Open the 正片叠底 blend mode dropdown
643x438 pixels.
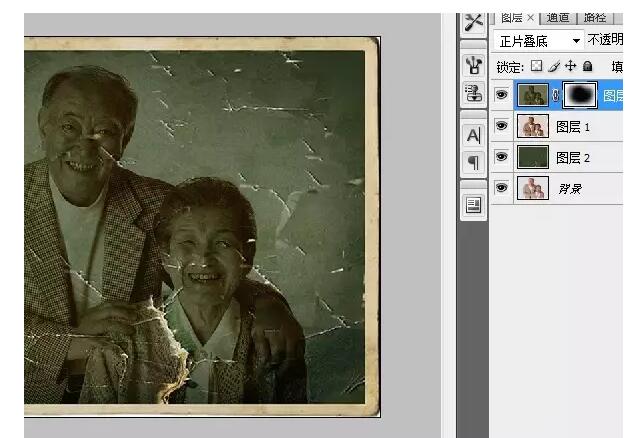coord(538,41)
